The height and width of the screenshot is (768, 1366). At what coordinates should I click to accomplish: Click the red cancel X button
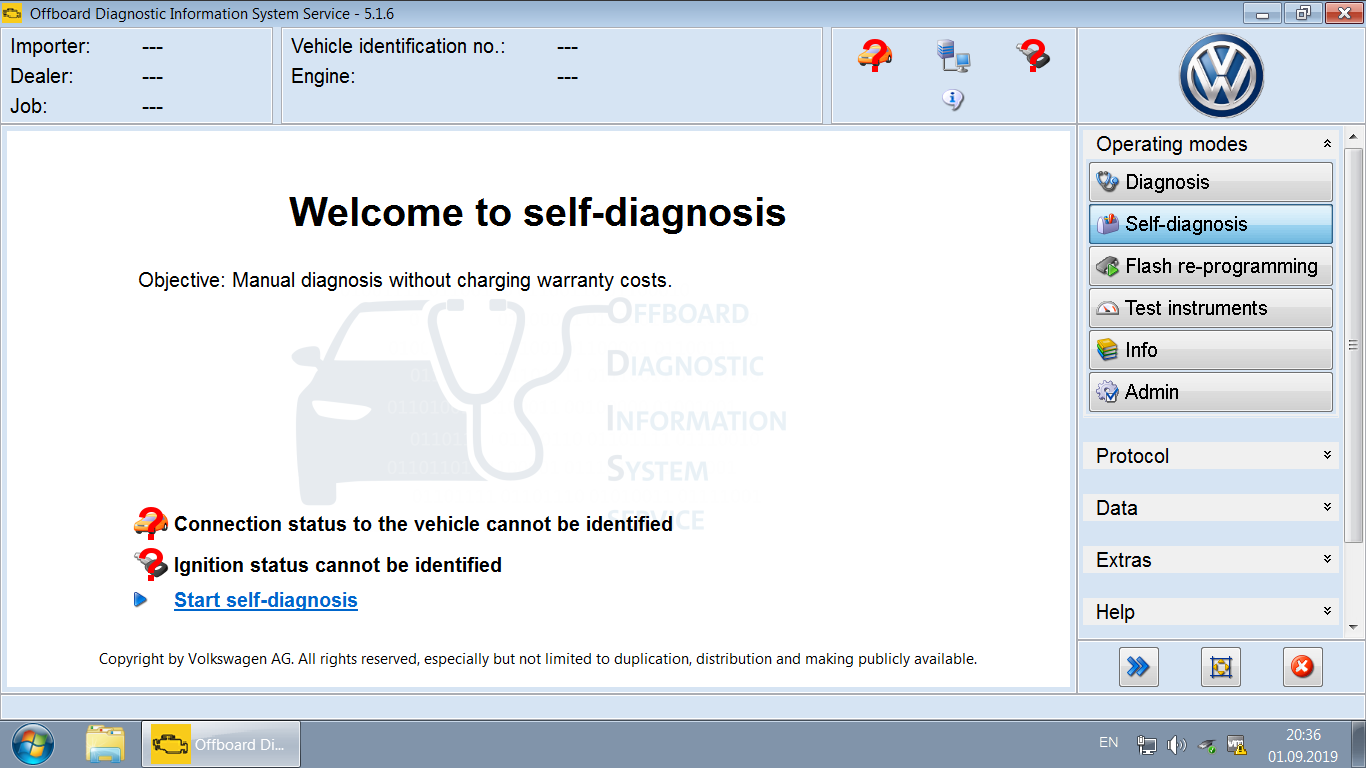tap(1302, 667)
